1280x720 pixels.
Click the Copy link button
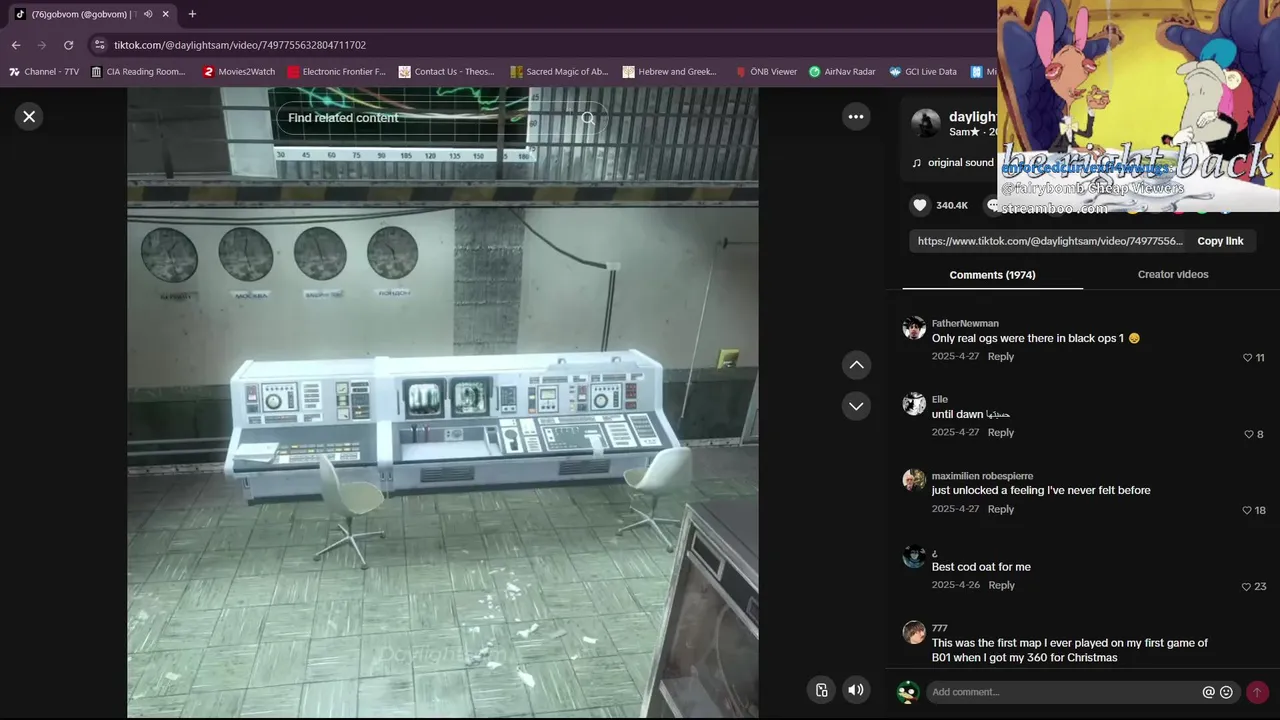point(1220,241)
